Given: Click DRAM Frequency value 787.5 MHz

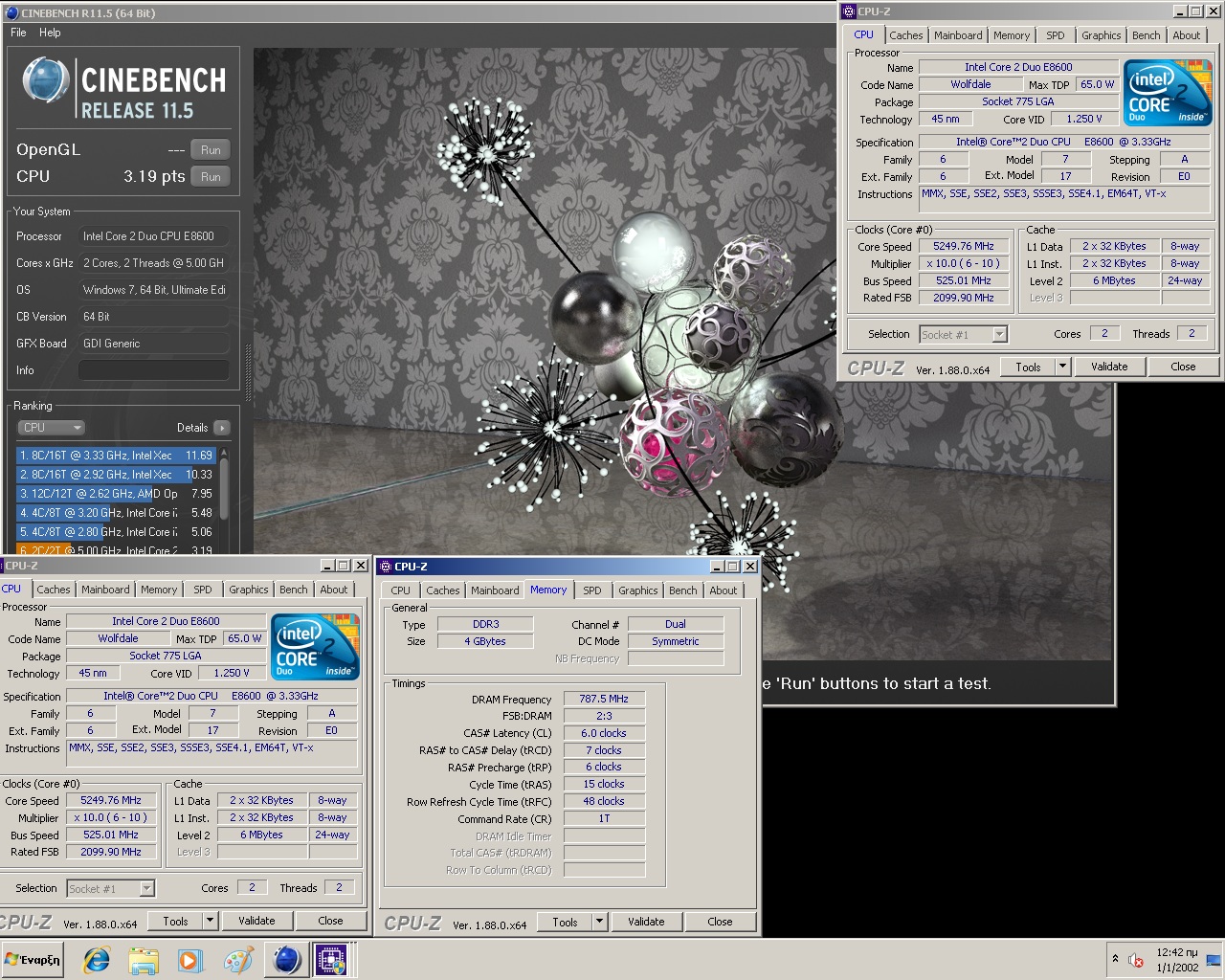Looking at the screenshot, I should click(x=604, y=699).
